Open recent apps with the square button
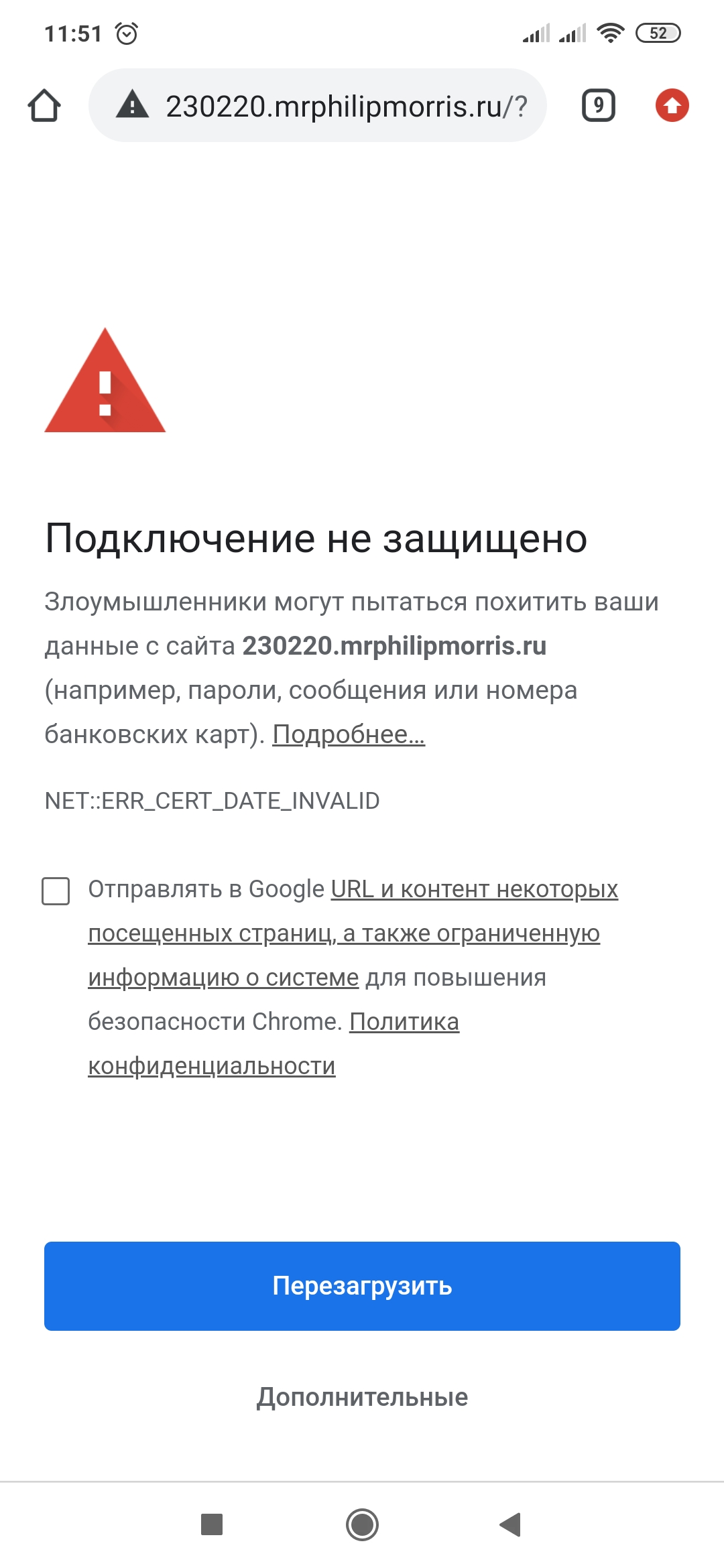 [212, 1524]
